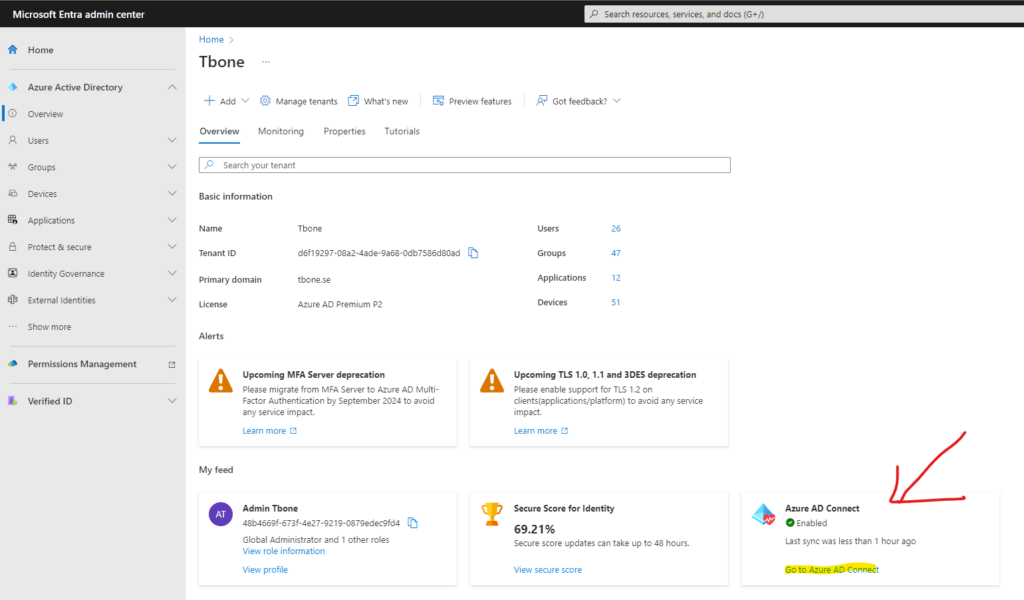Expand the Groups menu chevron

172,167
